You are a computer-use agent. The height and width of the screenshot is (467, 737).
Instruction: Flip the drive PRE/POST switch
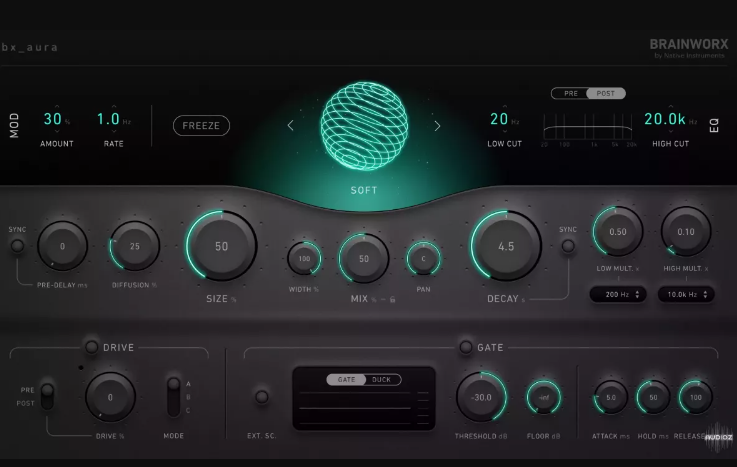(x=47, y=396)
